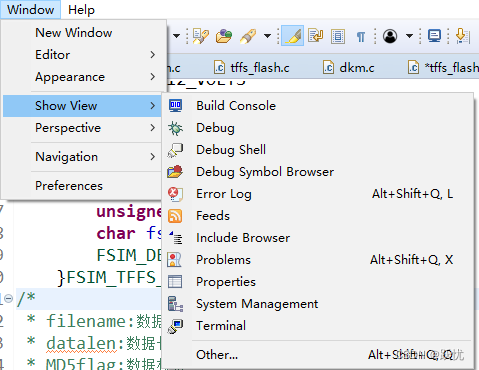479x370 pixels.
Task: Expand the Navigation submenu
Action: click(x=83, y=157)
